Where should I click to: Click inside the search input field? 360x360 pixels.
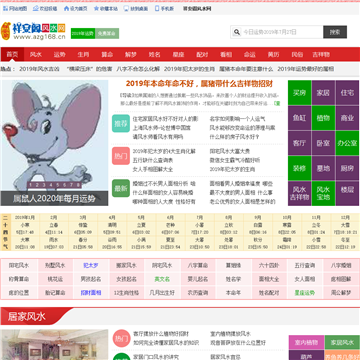(282, 32)
